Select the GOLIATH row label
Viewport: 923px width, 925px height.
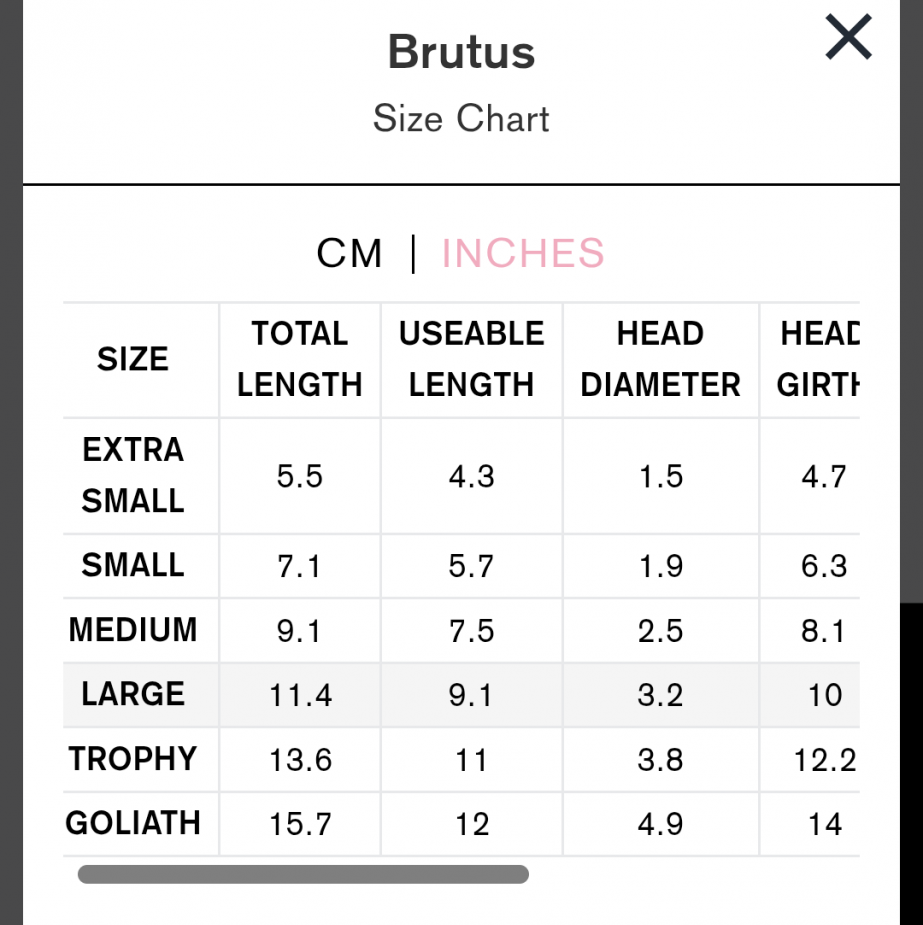coord(133,823)
